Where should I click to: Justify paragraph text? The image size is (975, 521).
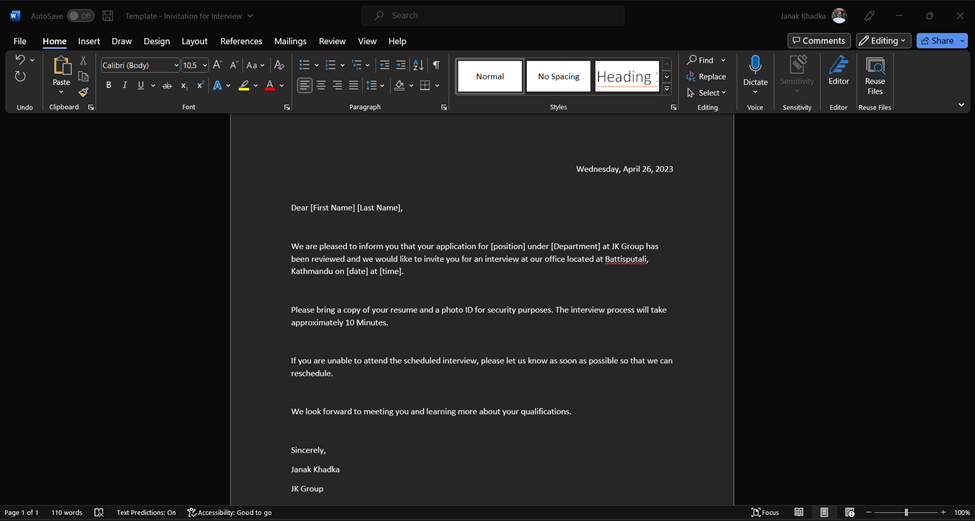353,85
